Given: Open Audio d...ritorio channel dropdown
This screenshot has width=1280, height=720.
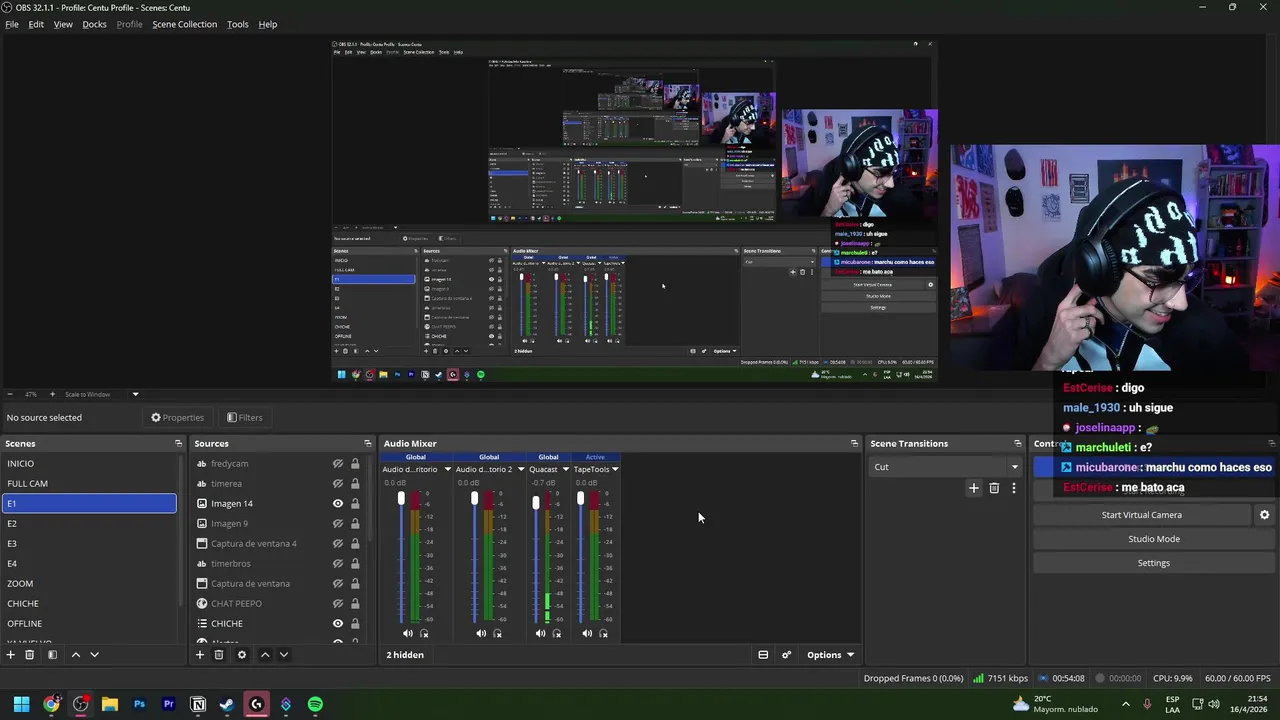Looking at the screenshot, I should [447, 469].
